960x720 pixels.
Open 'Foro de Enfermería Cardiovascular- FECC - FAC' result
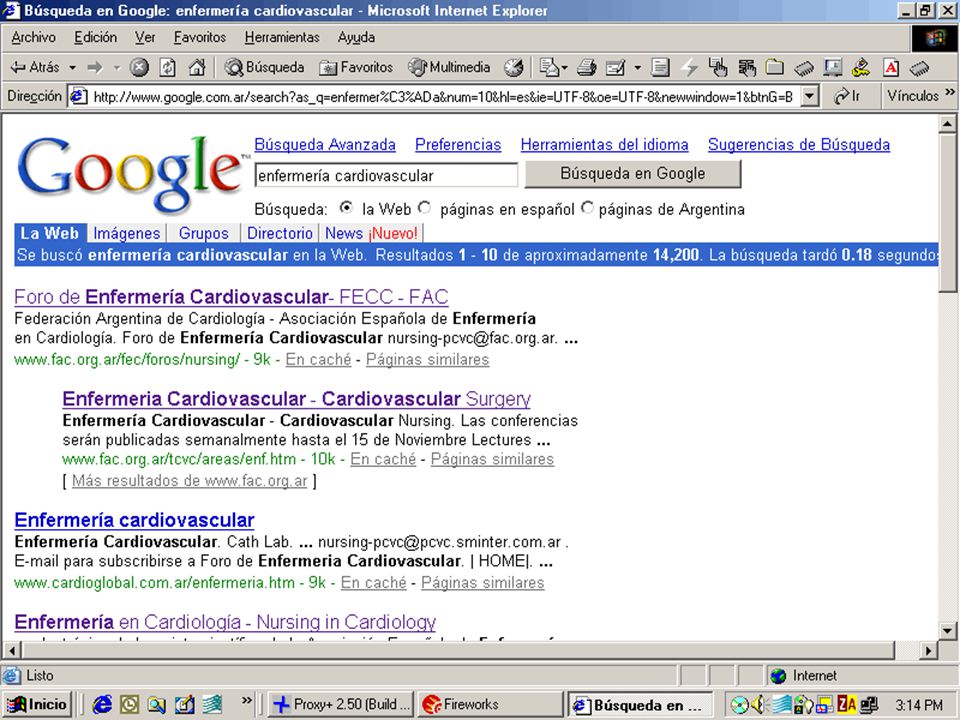231,297
